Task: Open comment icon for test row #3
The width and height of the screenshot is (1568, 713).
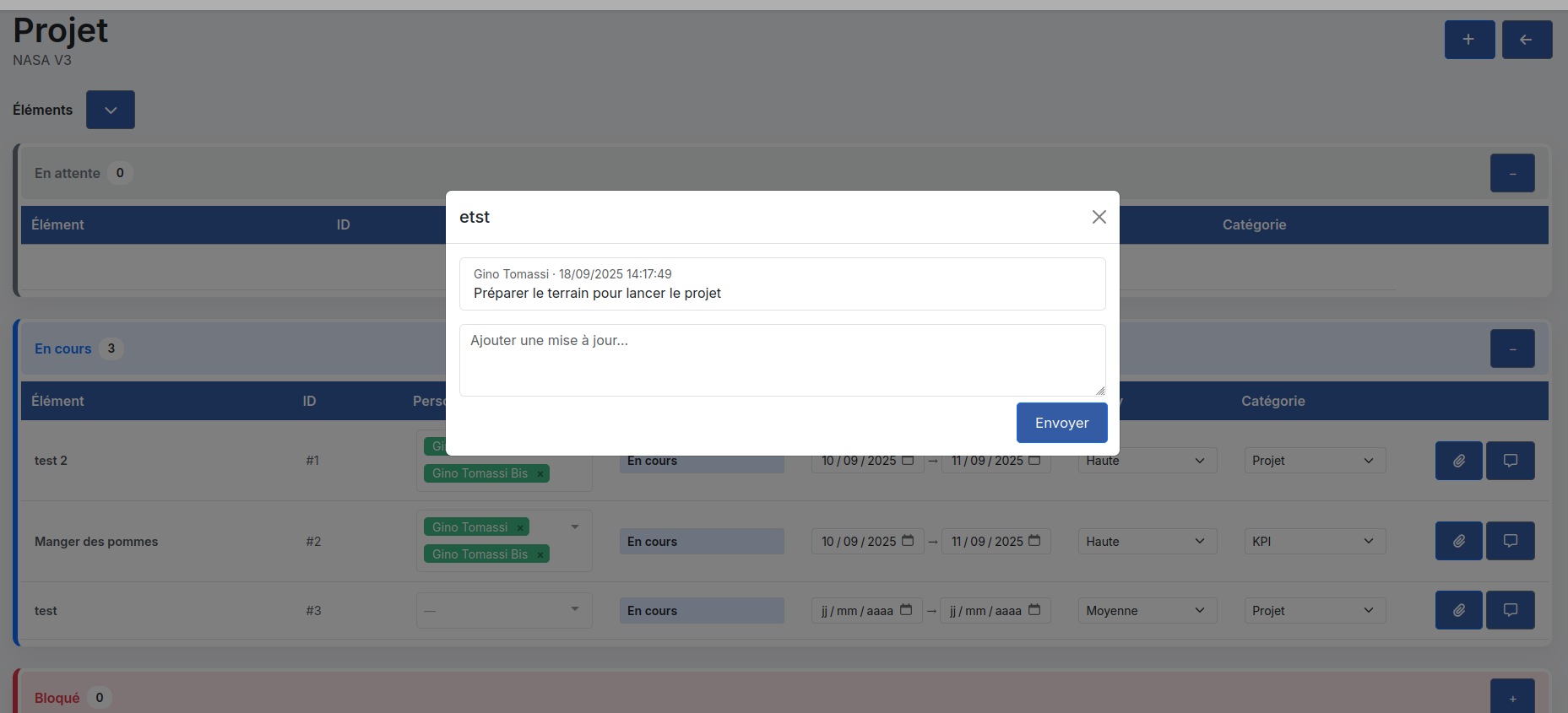Action: coord(1510,610)
